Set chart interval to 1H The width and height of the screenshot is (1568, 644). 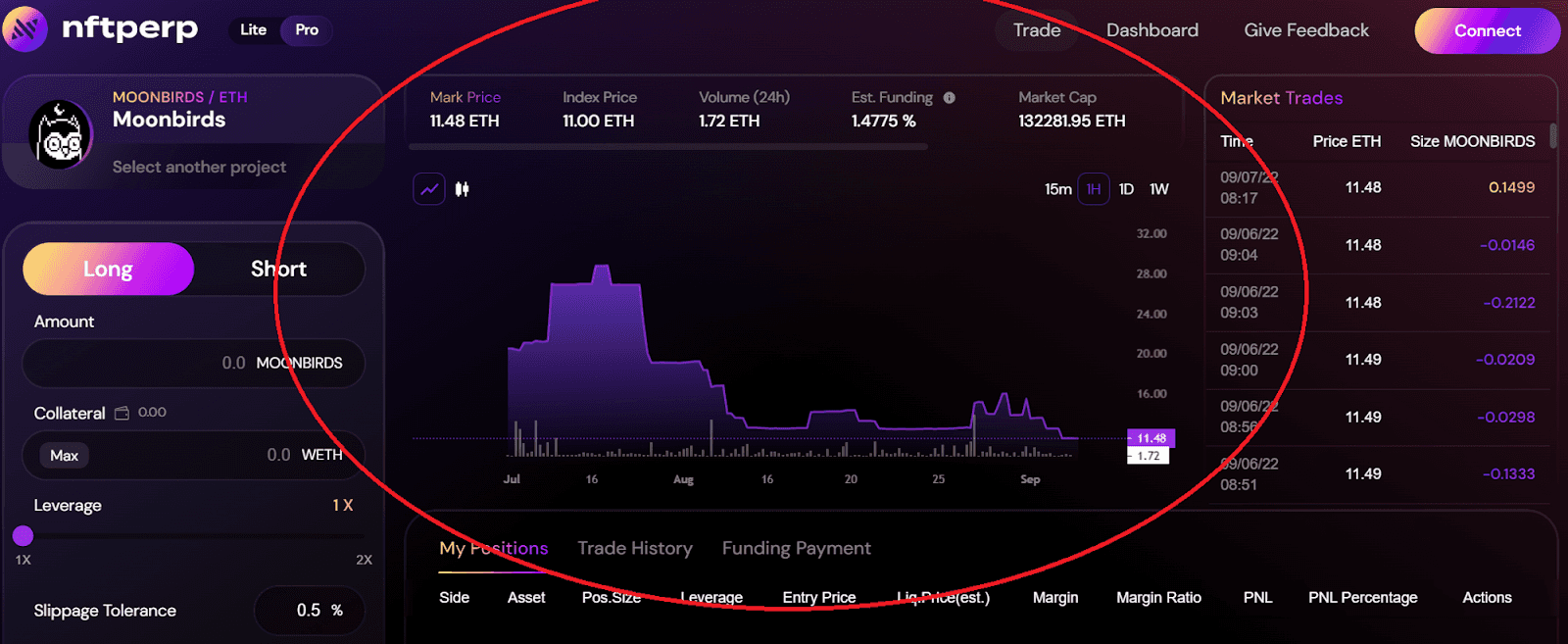pos(1094,189)
